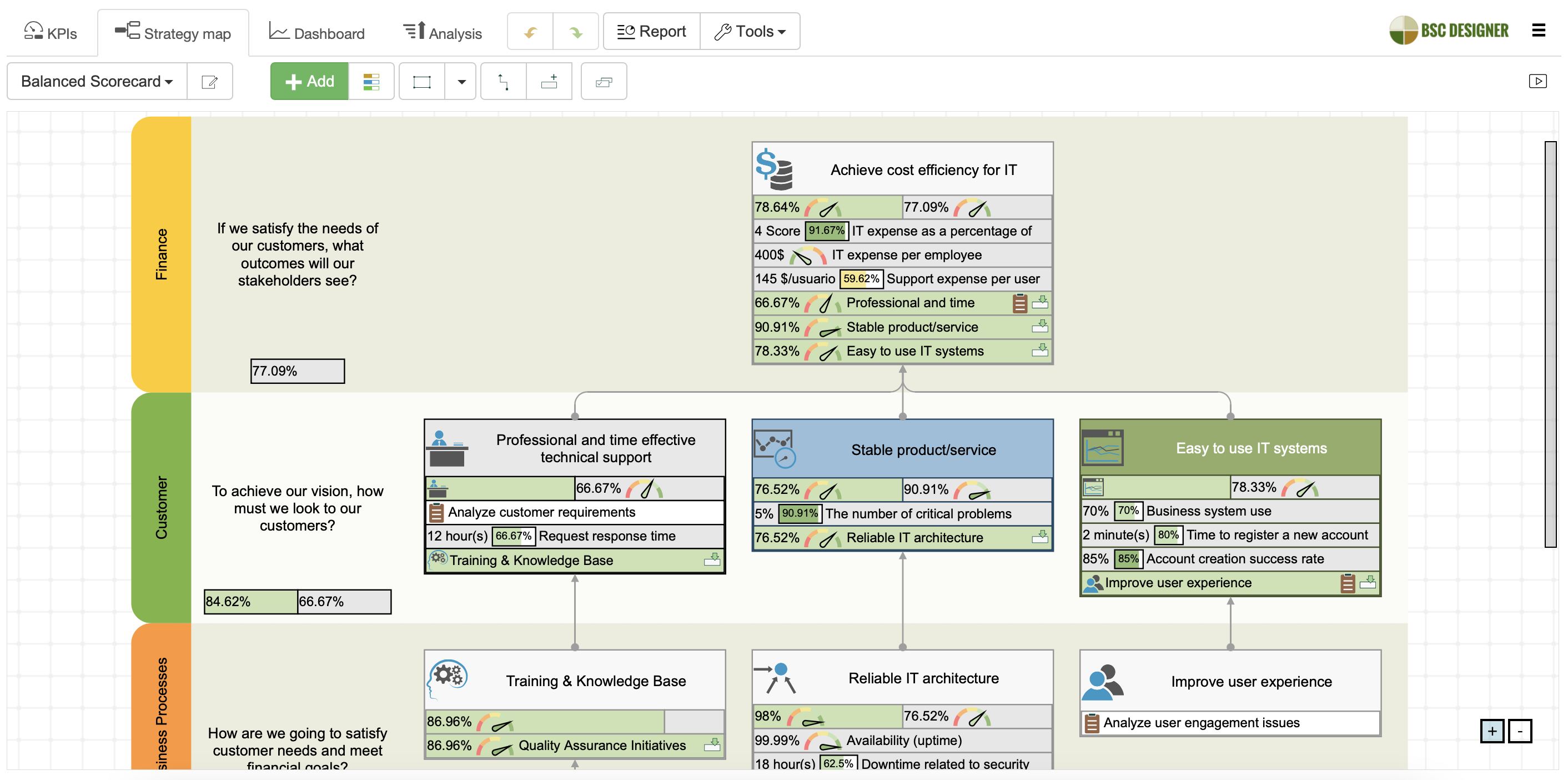Click the redo arrow icon
The width and height of the screenshot is (1568, 780).
(575, 31)
